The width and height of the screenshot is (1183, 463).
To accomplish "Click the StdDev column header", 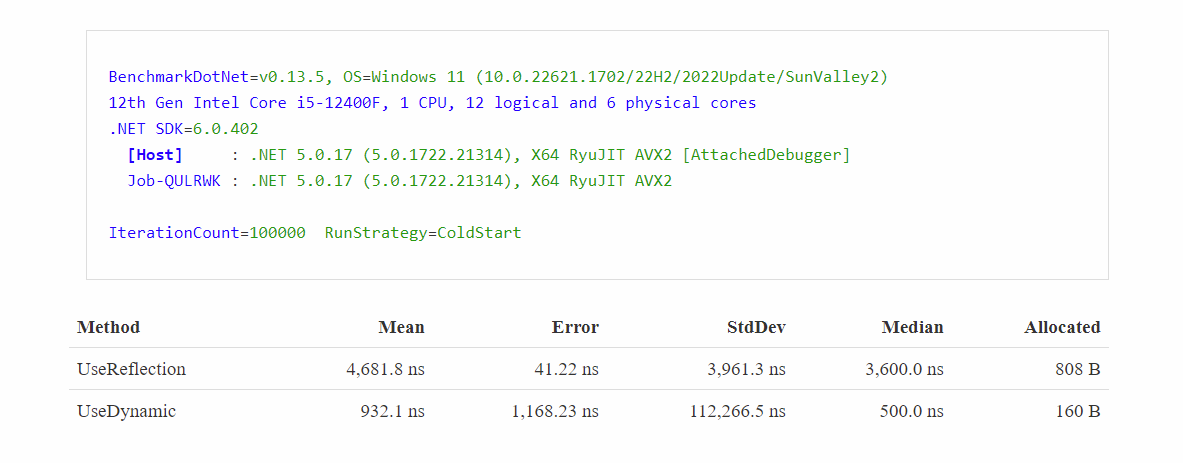I will (756, 327).
